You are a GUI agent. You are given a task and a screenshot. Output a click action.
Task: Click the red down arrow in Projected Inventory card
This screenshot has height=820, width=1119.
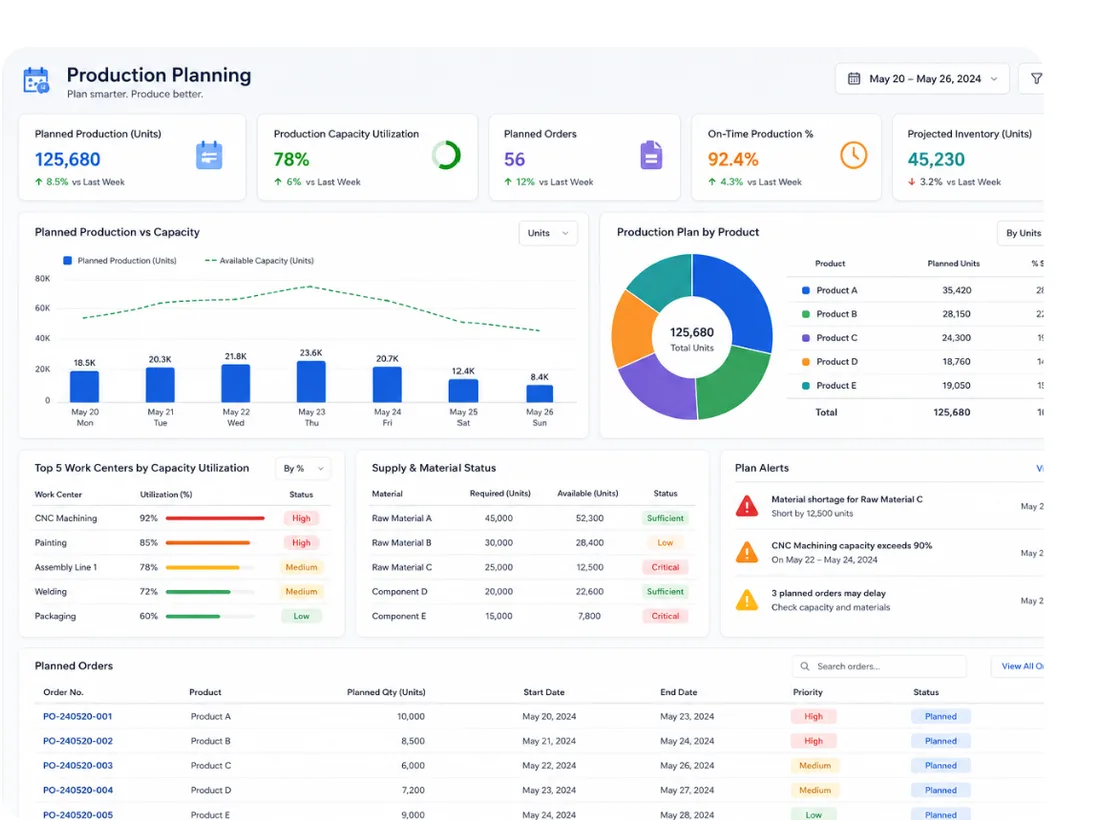pyautogui.click(x=911, y=182)
